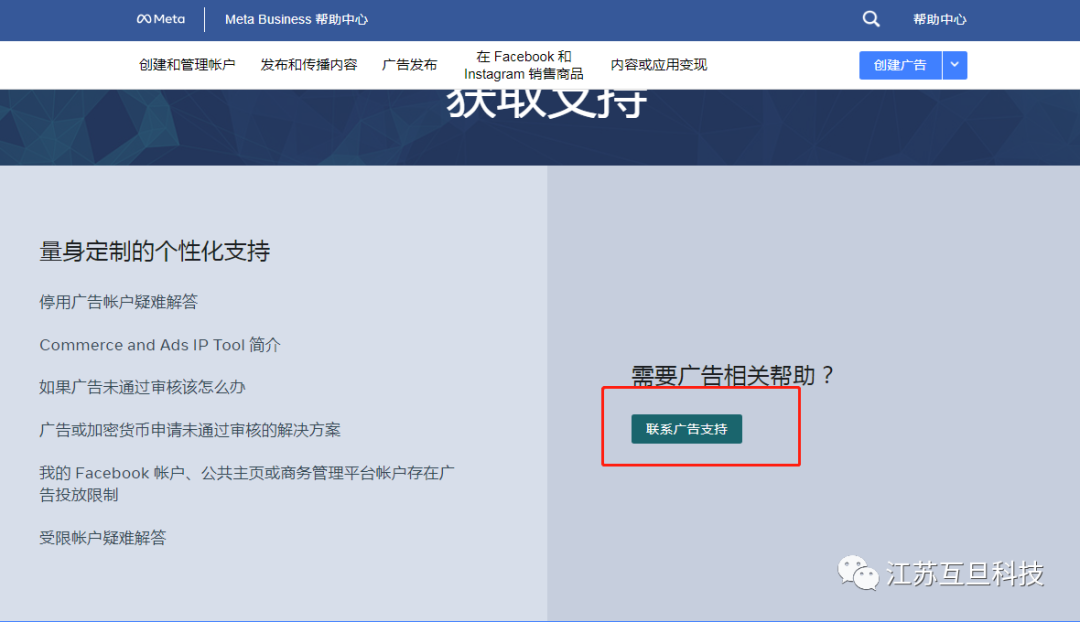Open the 创建和管理帐户 menu
The image size is (1080, 622).
pyautogui.click(x=187, y=65)
